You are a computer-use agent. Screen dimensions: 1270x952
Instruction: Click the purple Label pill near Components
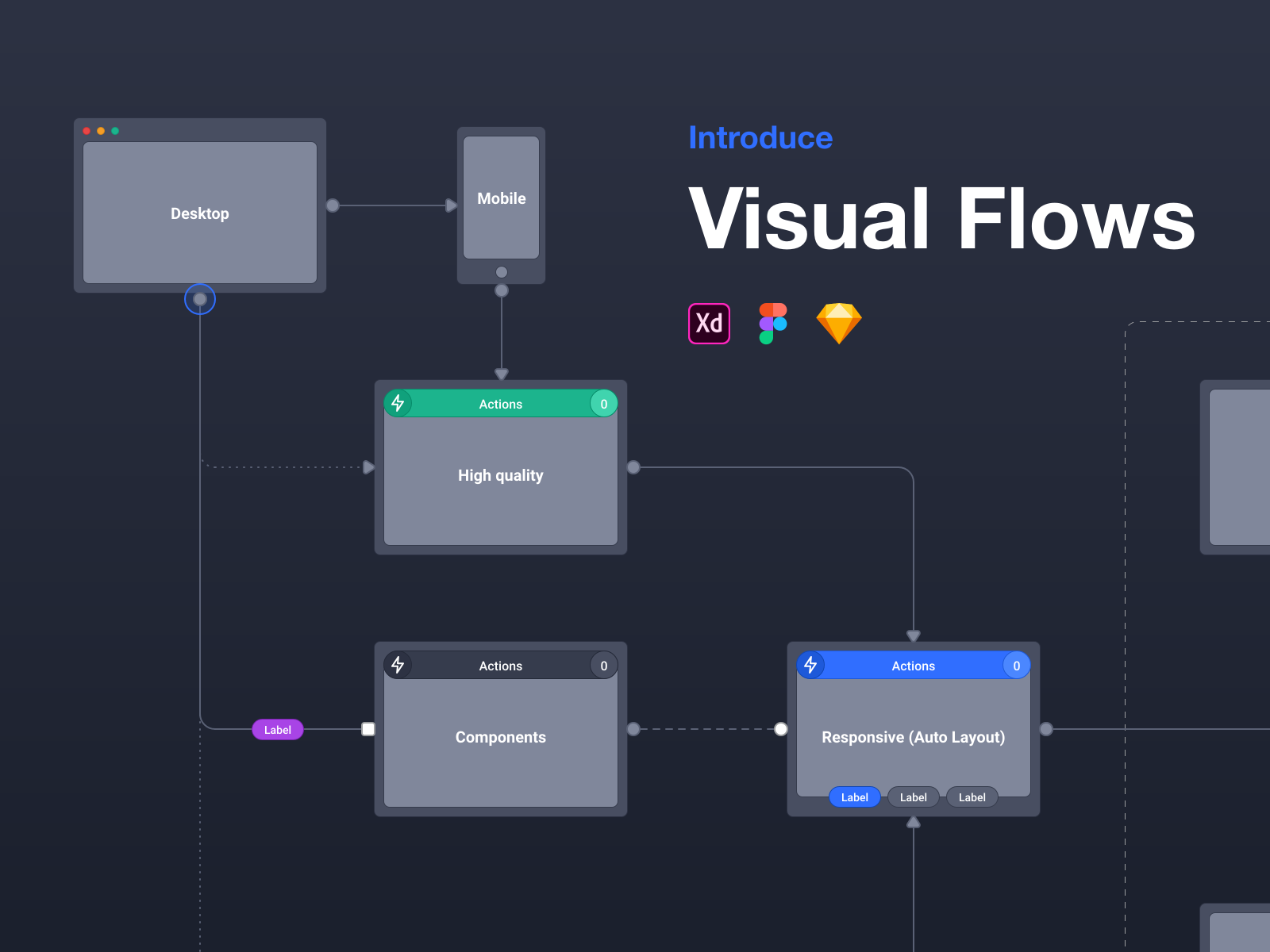click(277, 728)
